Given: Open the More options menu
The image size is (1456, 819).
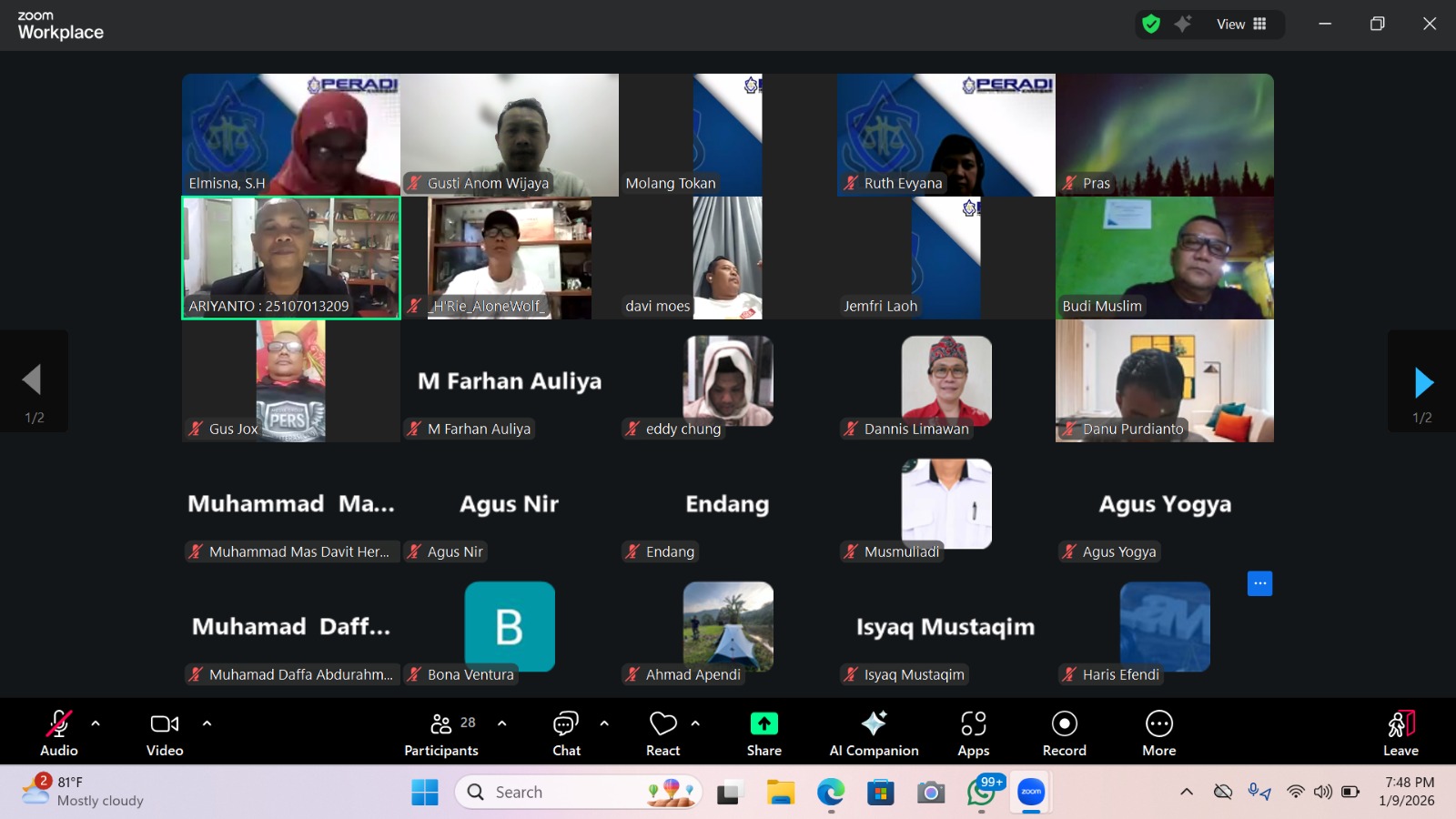Looking at the screenshot, I should click(1158, 734).
